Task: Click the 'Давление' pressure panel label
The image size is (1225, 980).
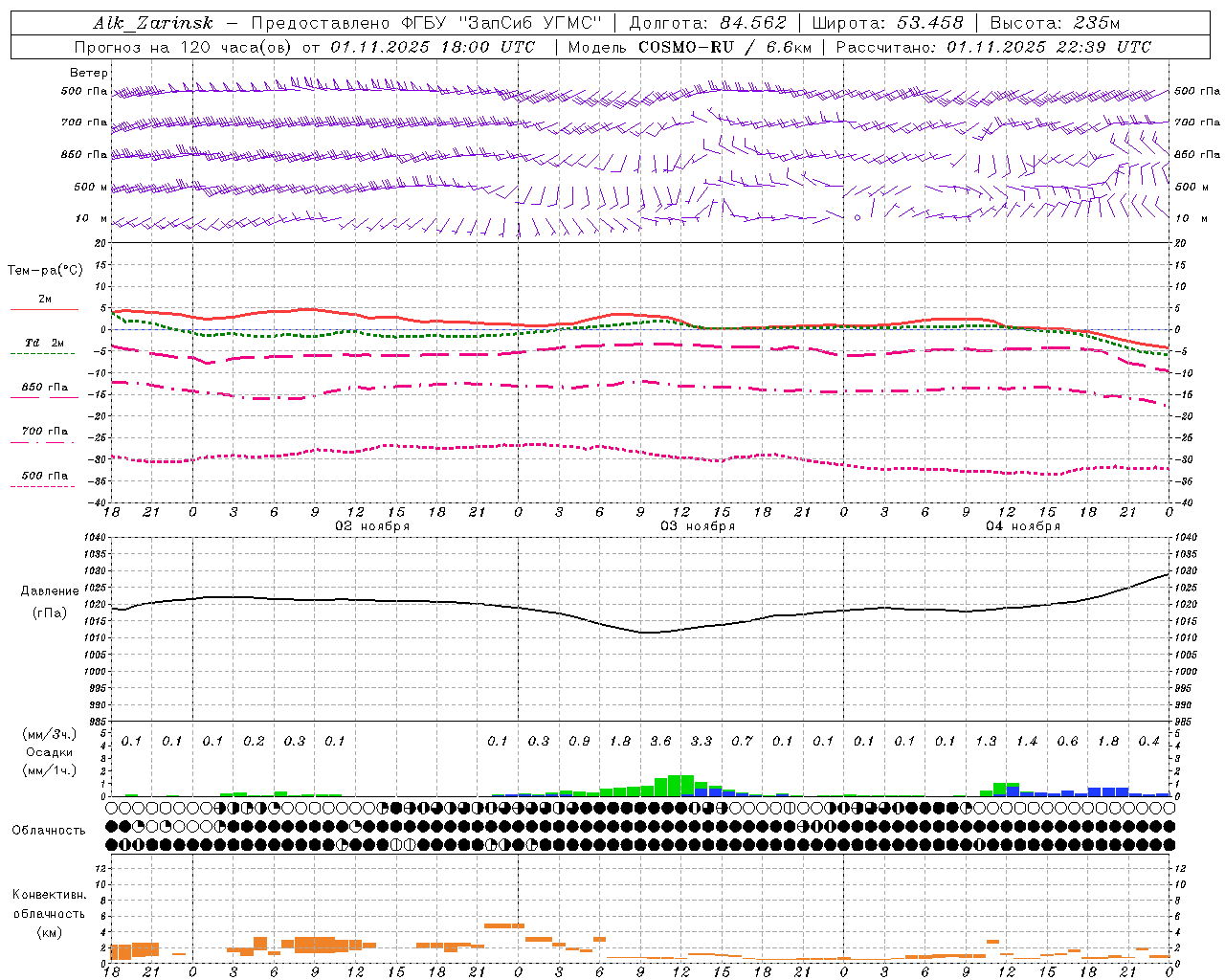Action: pyautogui.click(x=50, y=591)
